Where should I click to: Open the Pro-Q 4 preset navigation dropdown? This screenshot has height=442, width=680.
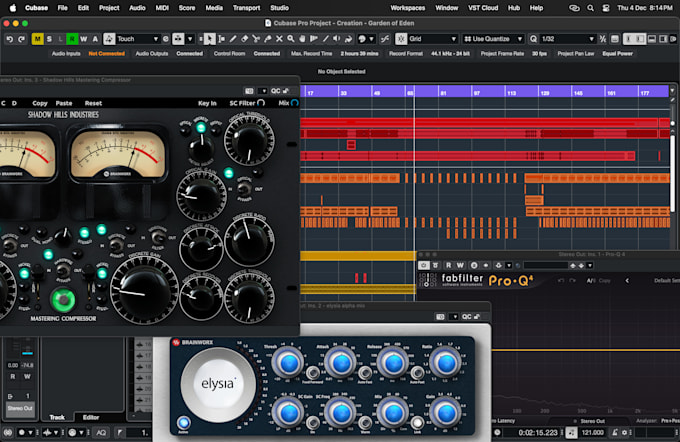click(589, 265)
